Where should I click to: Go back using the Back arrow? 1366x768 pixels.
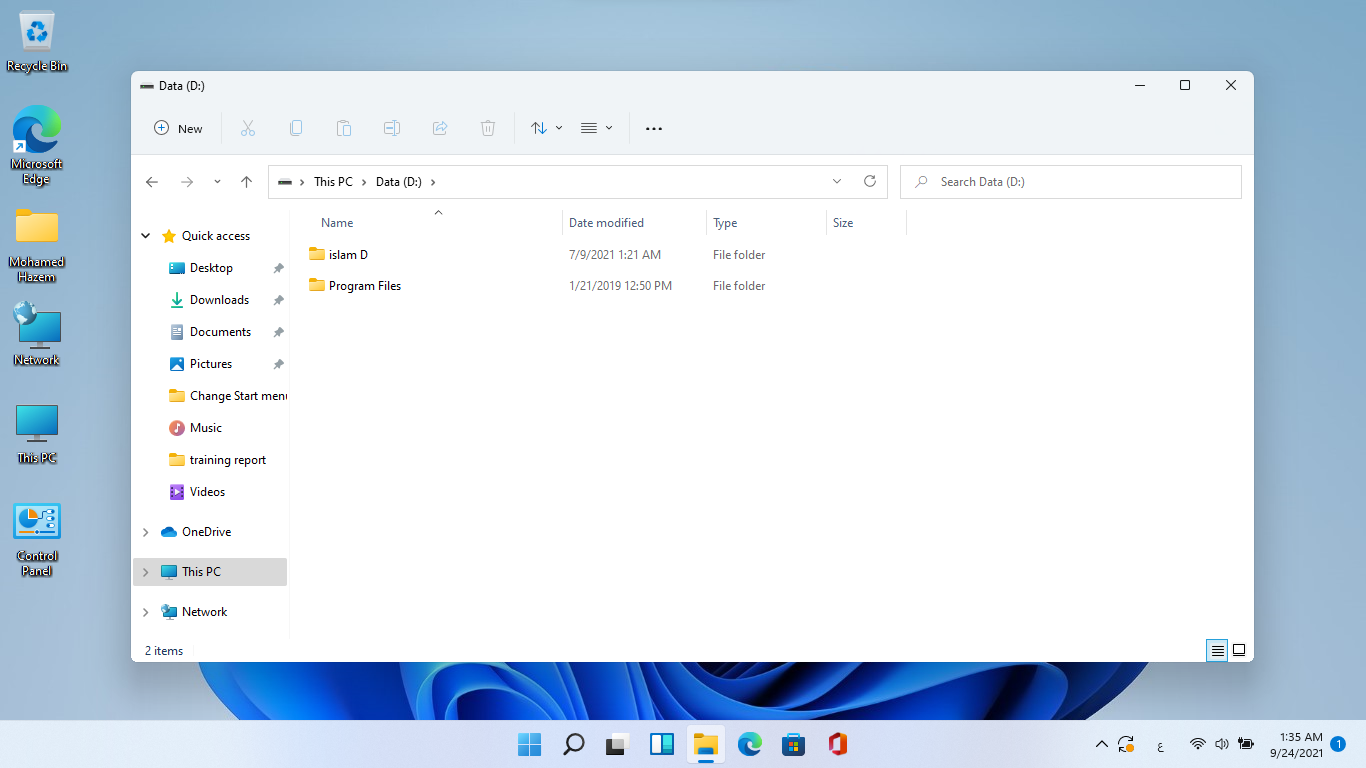click(x=152, y=182)
